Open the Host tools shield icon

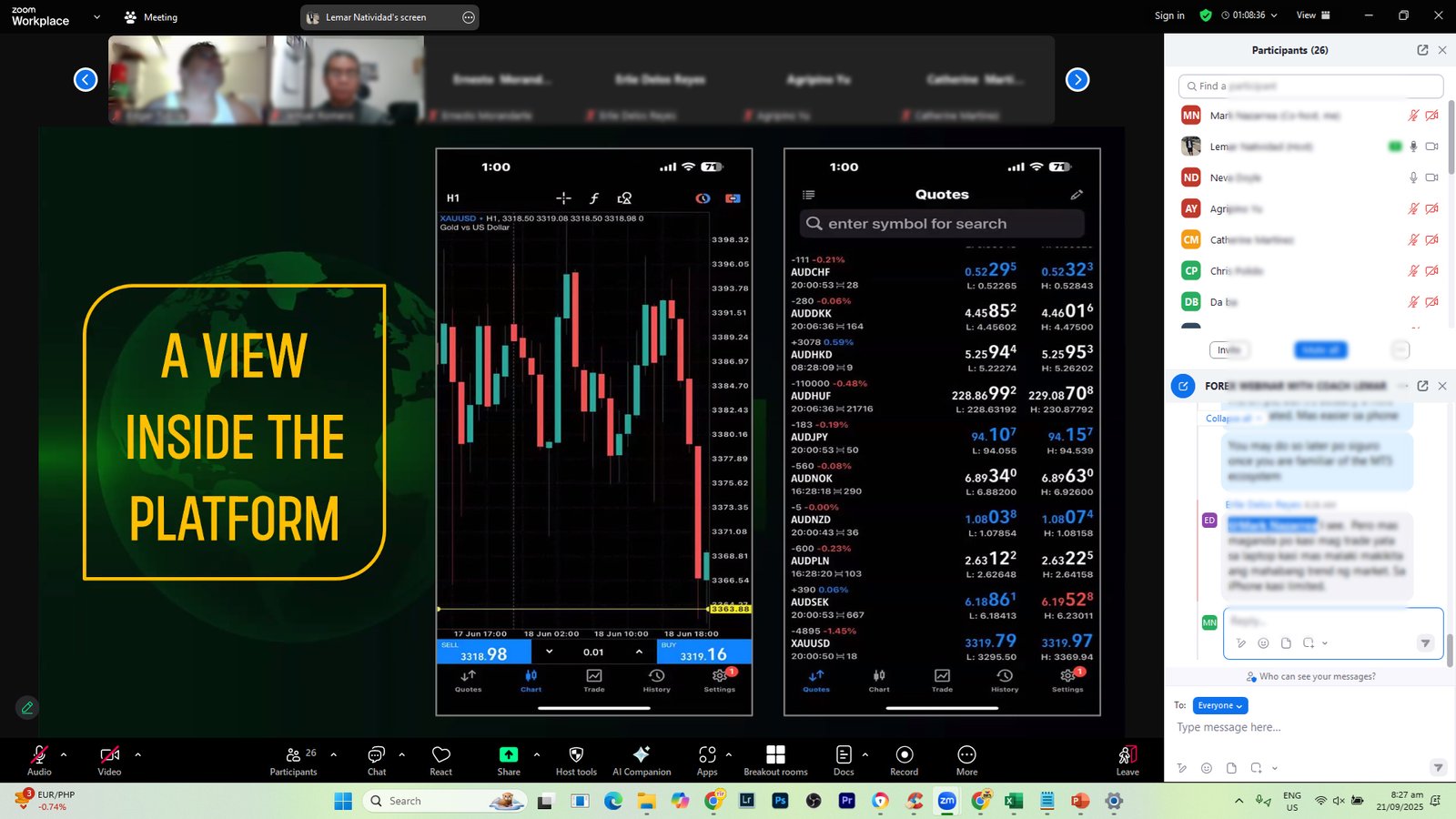576,760
